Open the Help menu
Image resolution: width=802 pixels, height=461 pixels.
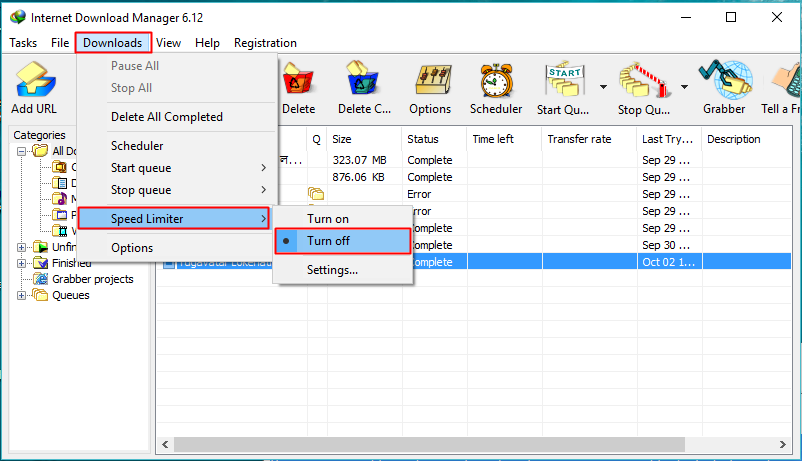click(x=207, y=43)
